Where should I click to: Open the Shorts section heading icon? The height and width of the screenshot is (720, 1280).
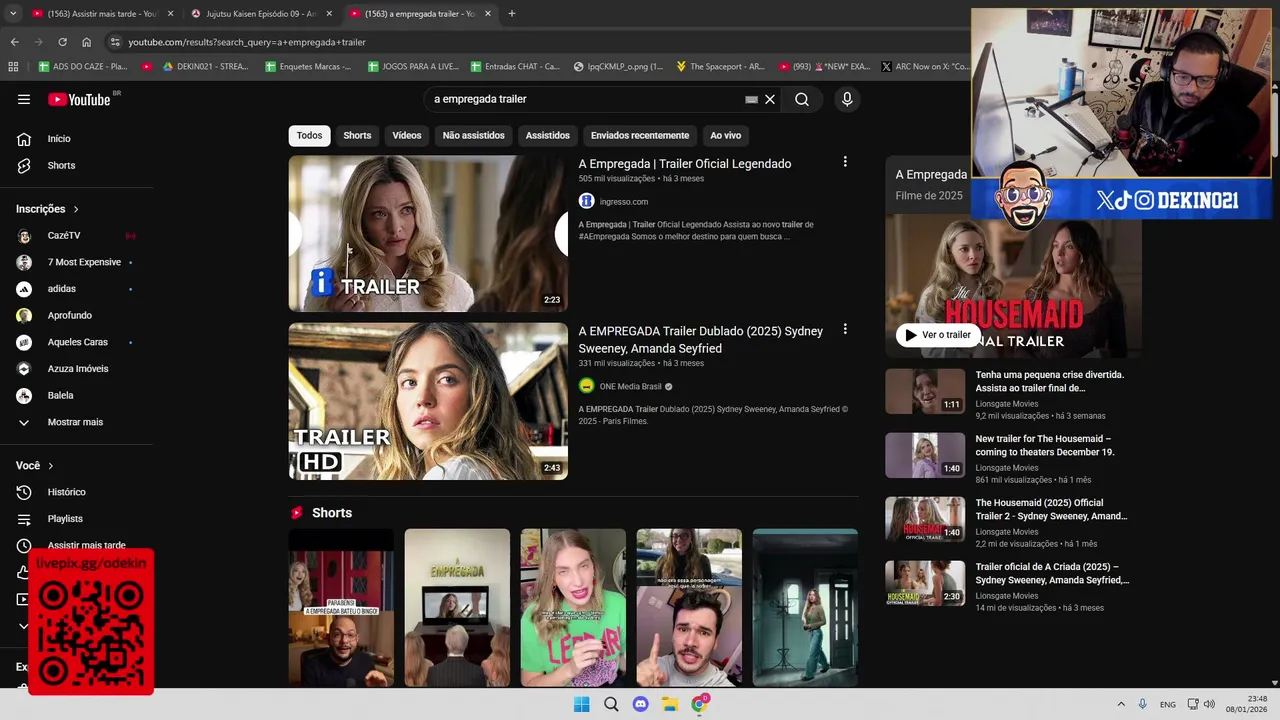[x=297, y=513]
